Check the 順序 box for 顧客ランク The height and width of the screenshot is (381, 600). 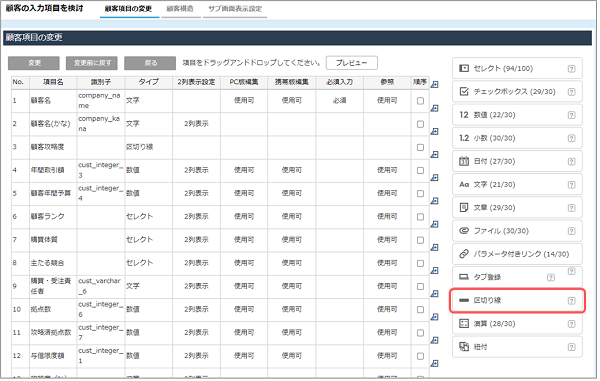420,217
